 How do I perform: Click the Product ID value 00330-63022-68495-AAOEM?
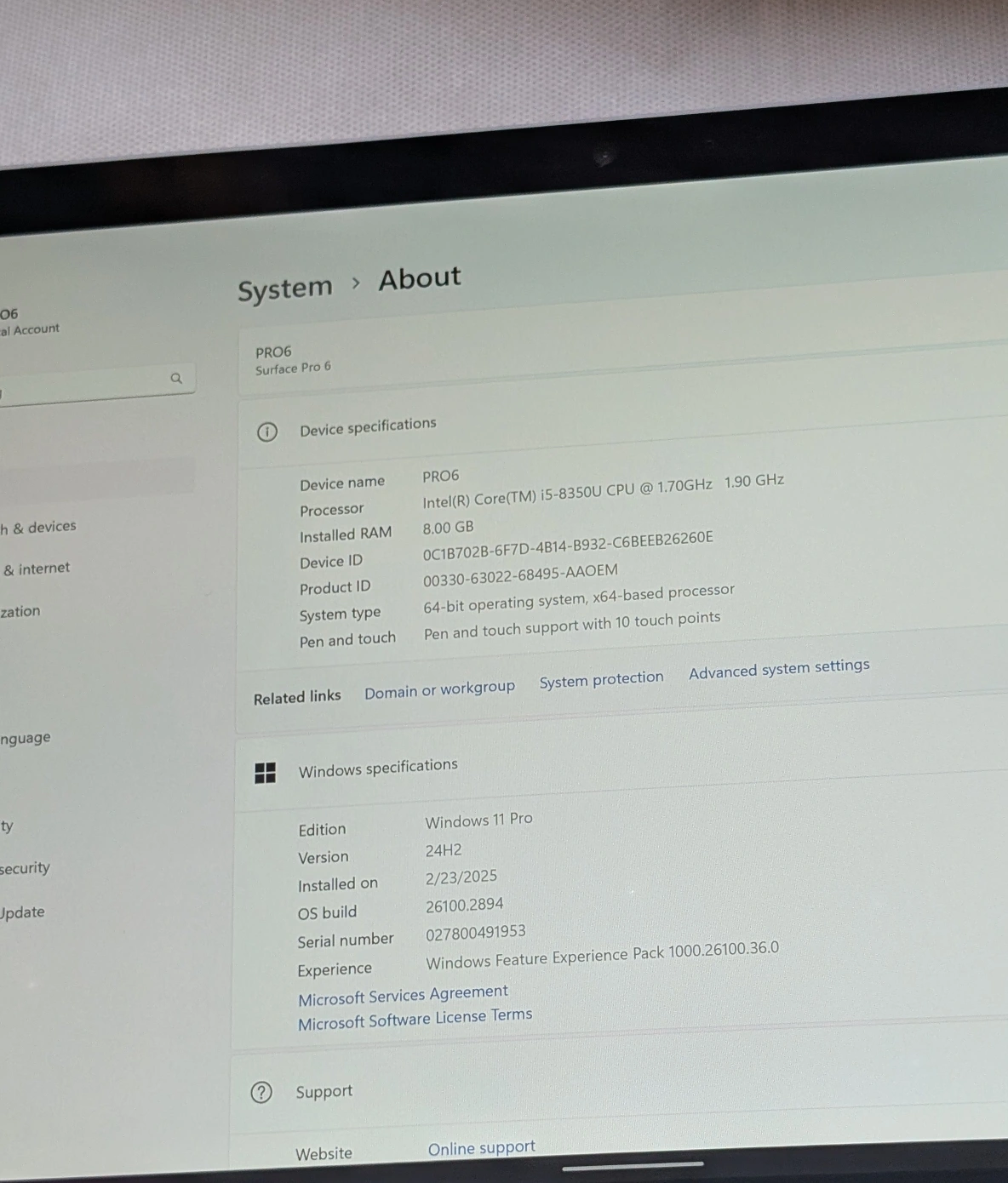pos(520,576)
